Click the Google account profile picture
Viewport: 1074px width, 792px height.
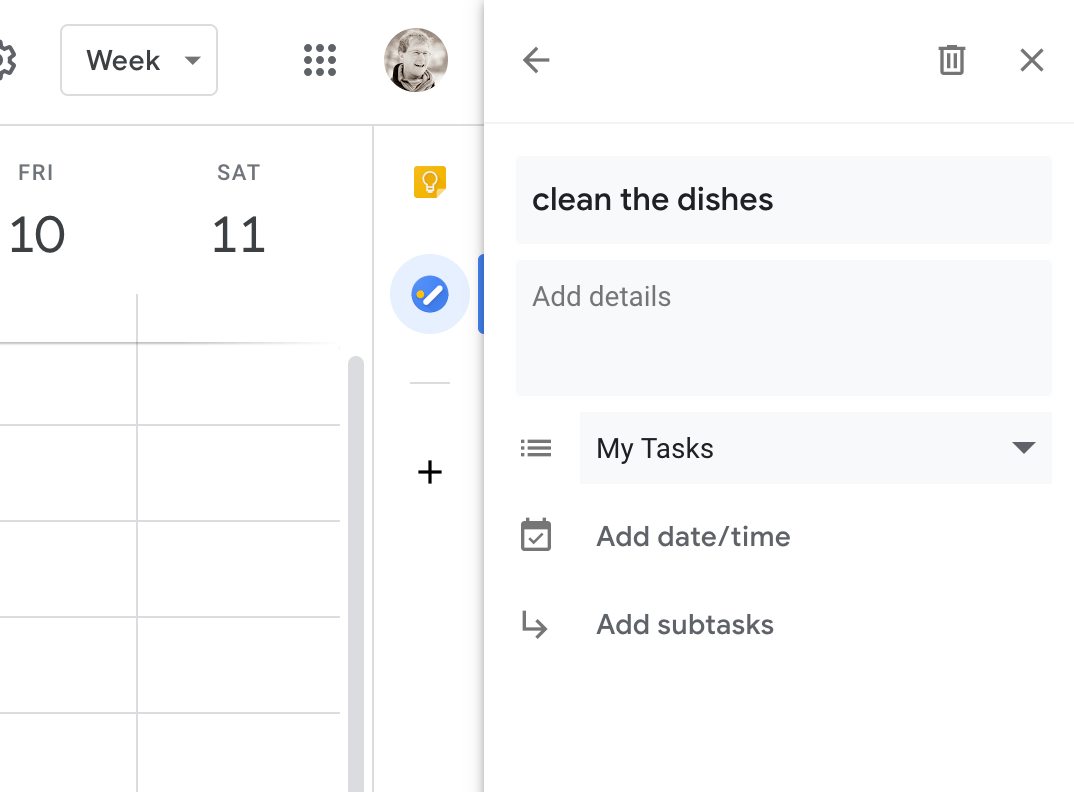coord(415,60)
